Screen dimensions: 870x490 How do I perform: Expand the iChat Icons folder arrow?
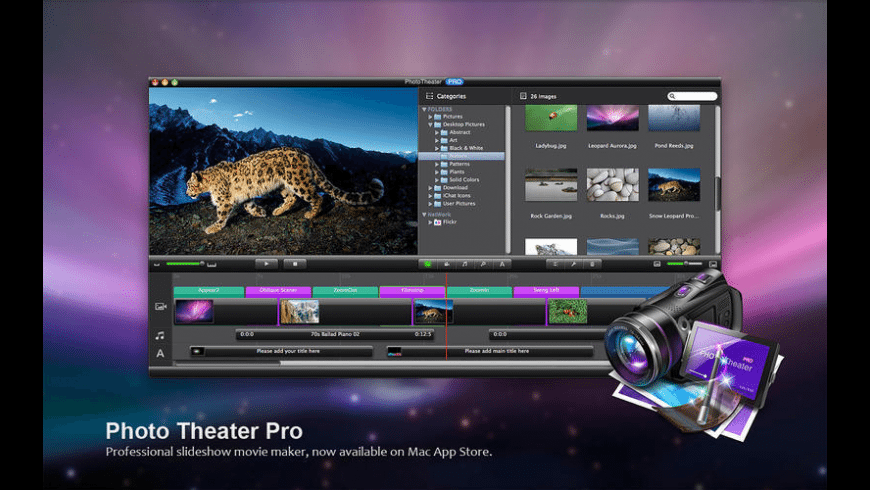(x=430, y=196)
